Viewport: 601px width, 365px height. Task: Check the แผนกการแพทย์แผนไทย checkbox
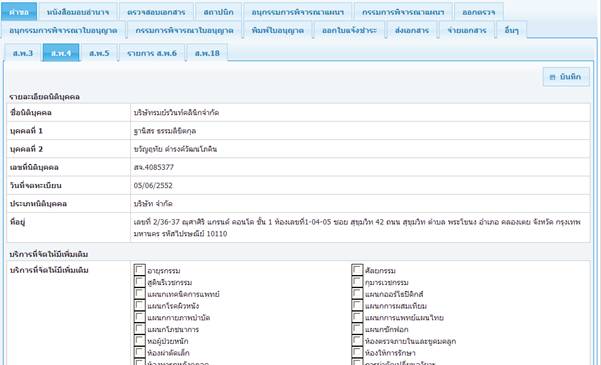pyautogui.click(x=357, y=317)
